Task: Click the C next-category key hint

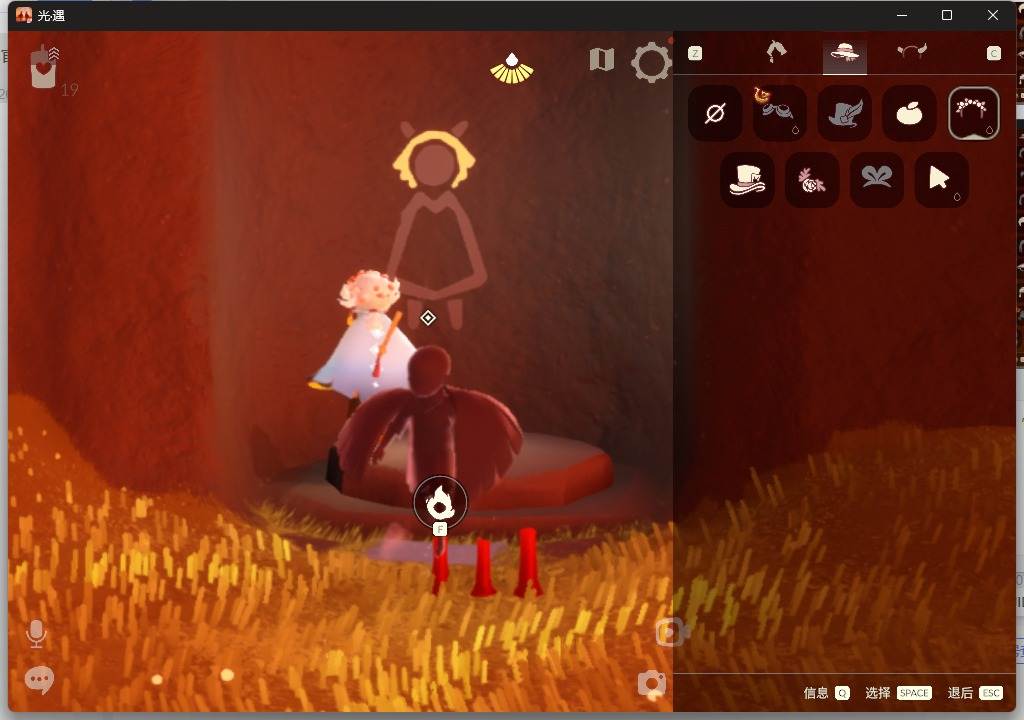Action: 993,54
